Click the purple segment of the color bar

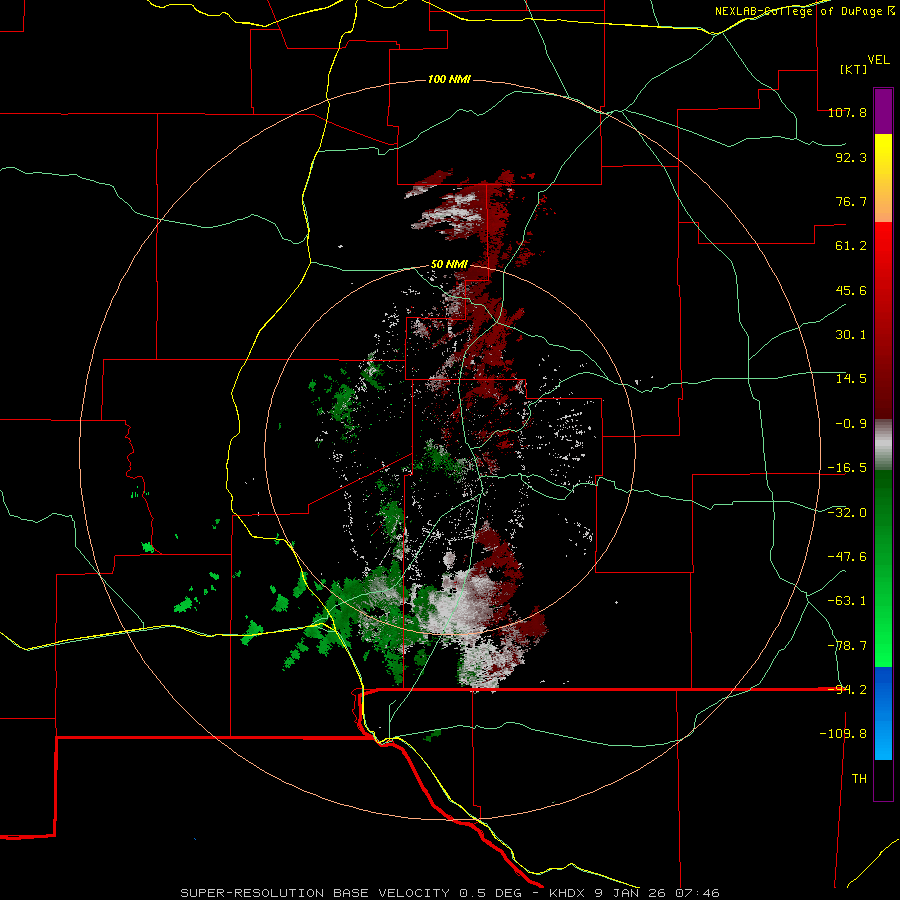pyautogui.click(x=883, y=112)
